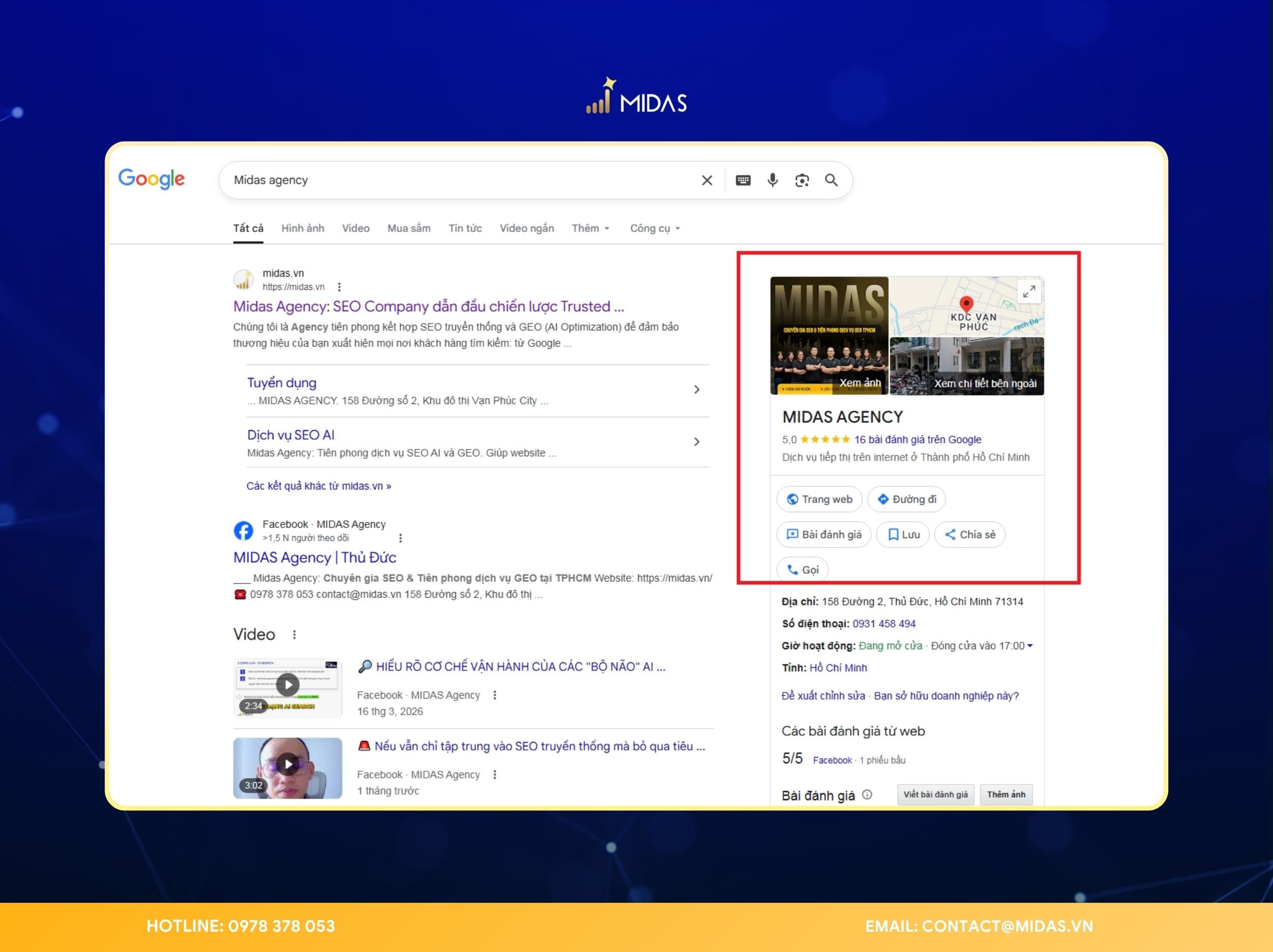Open options for the 16 thg 3, 2026 video

495,695
